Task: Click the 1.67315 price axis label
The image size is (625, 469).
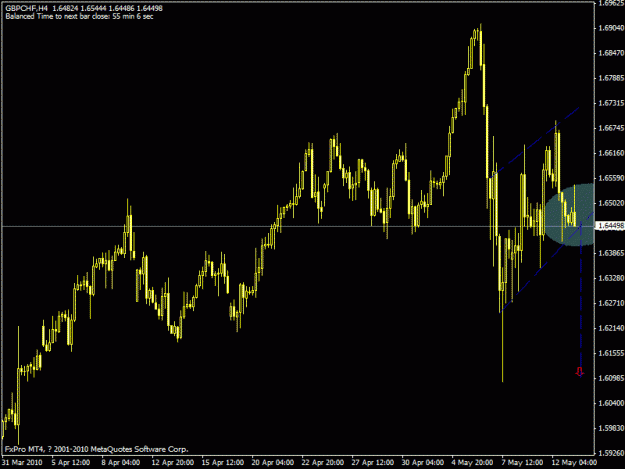Action: 611,103
